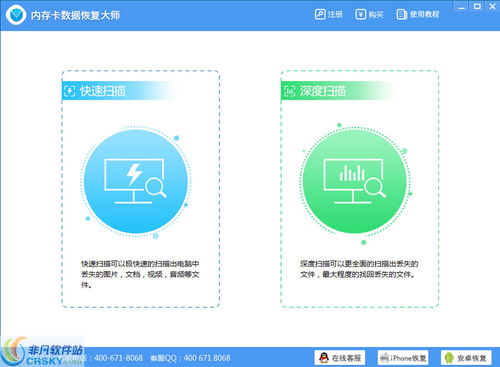Click the small lightning icon in 快速扫描 header
The width and height of the screenshot is (500, 367).
pyautogui.click(x=69, y=91)
